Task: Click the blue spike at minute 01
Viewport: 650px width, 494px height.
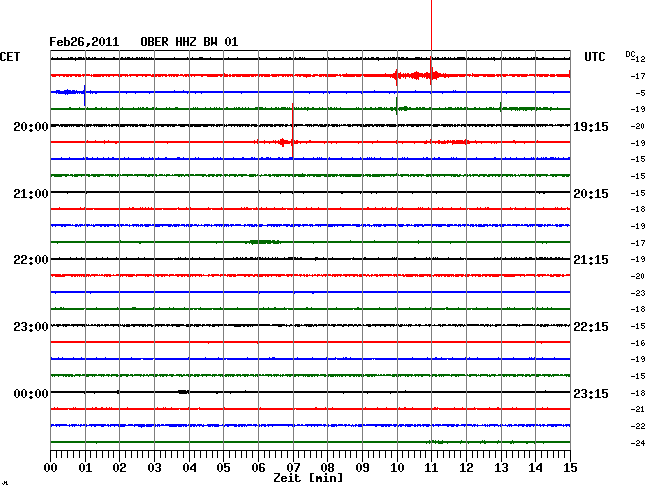Action: coord(85,95)
